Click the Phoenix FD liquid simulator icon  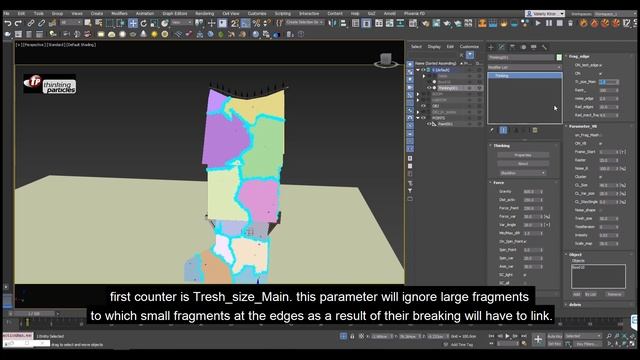[493, 23]
